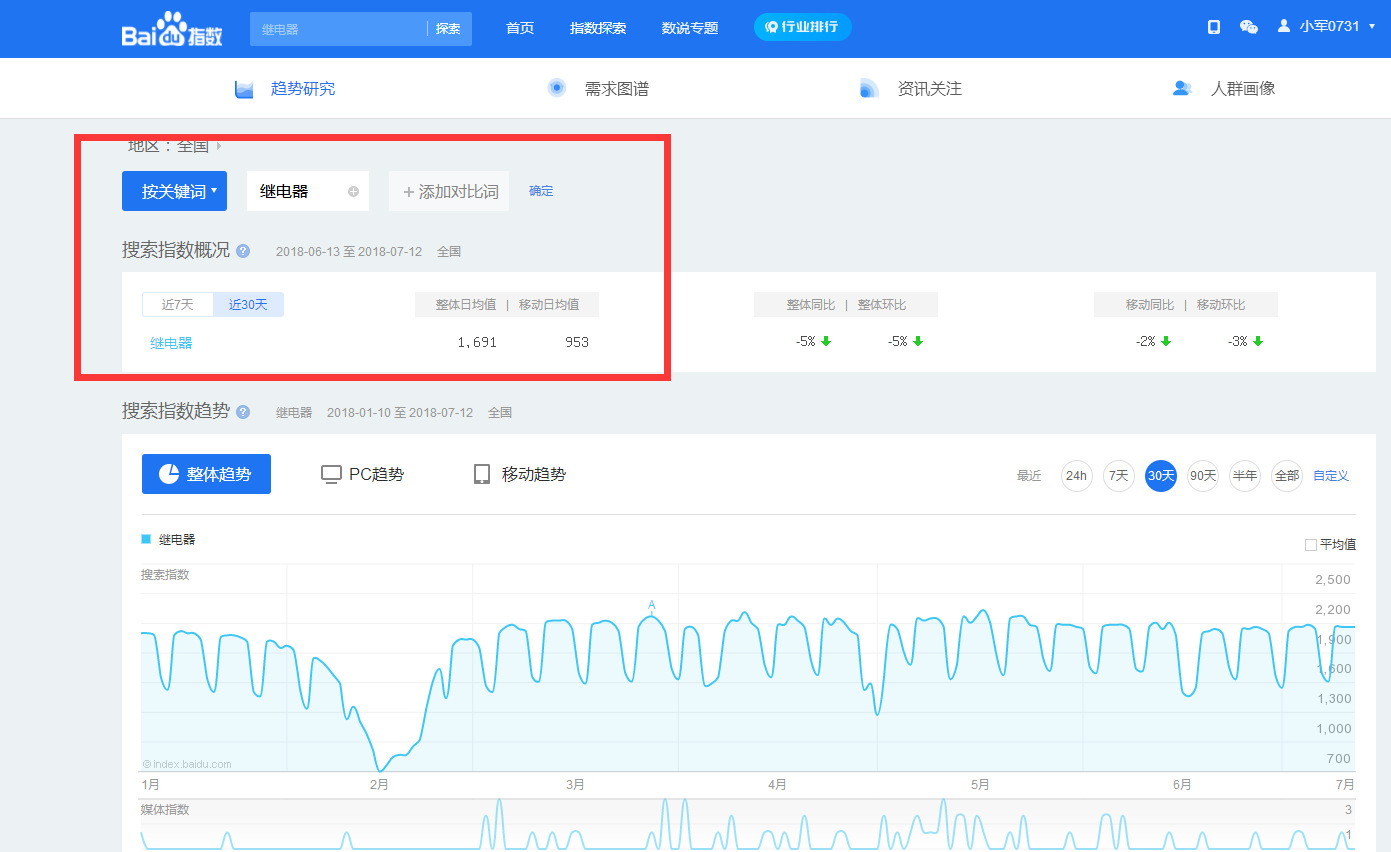This screenshot has width=1391, height=852.
Task: Expand the account dropdown arrow after 小军0731
Action: (x=1372, y=27)
